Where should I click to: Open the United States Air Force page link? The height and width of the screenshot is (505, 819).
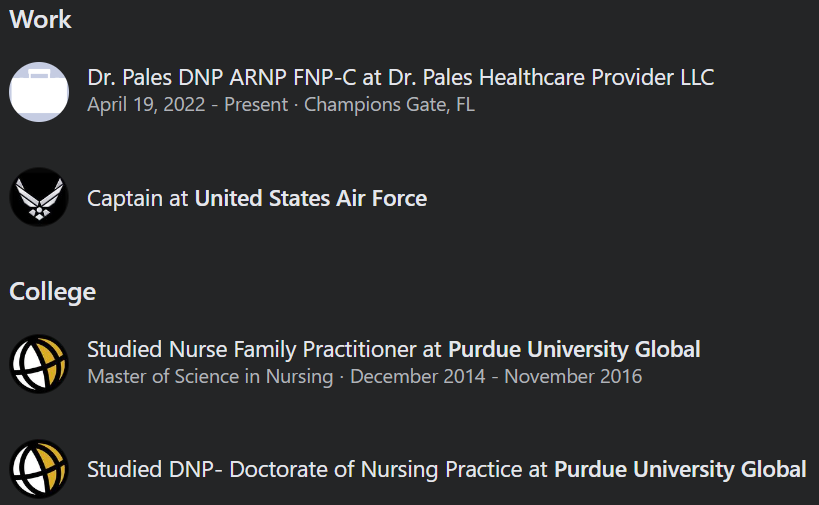coord(311,198)
